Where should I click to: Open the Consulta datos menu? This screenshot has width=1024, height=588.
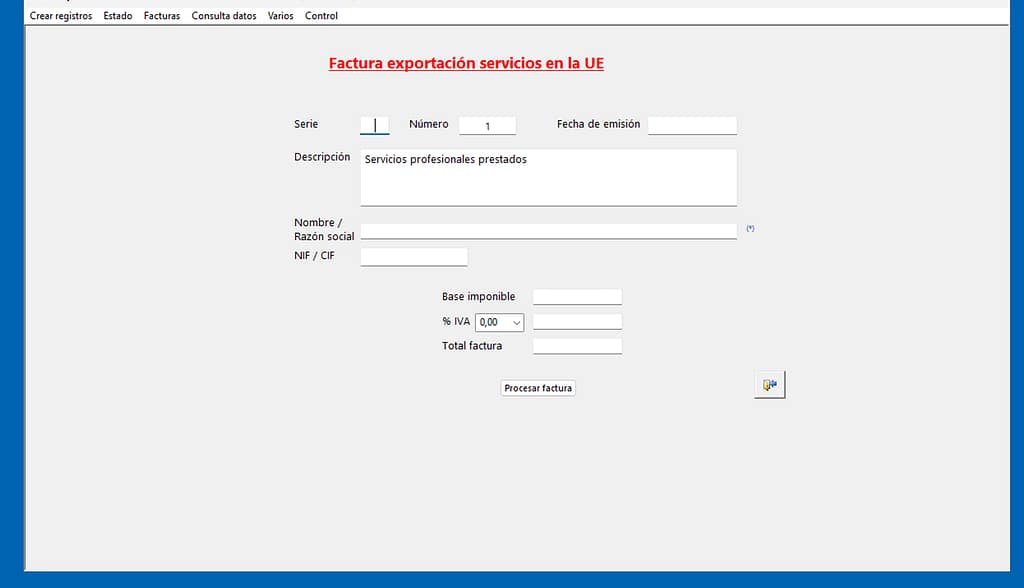pyautogui.click(x=224, y=16)
